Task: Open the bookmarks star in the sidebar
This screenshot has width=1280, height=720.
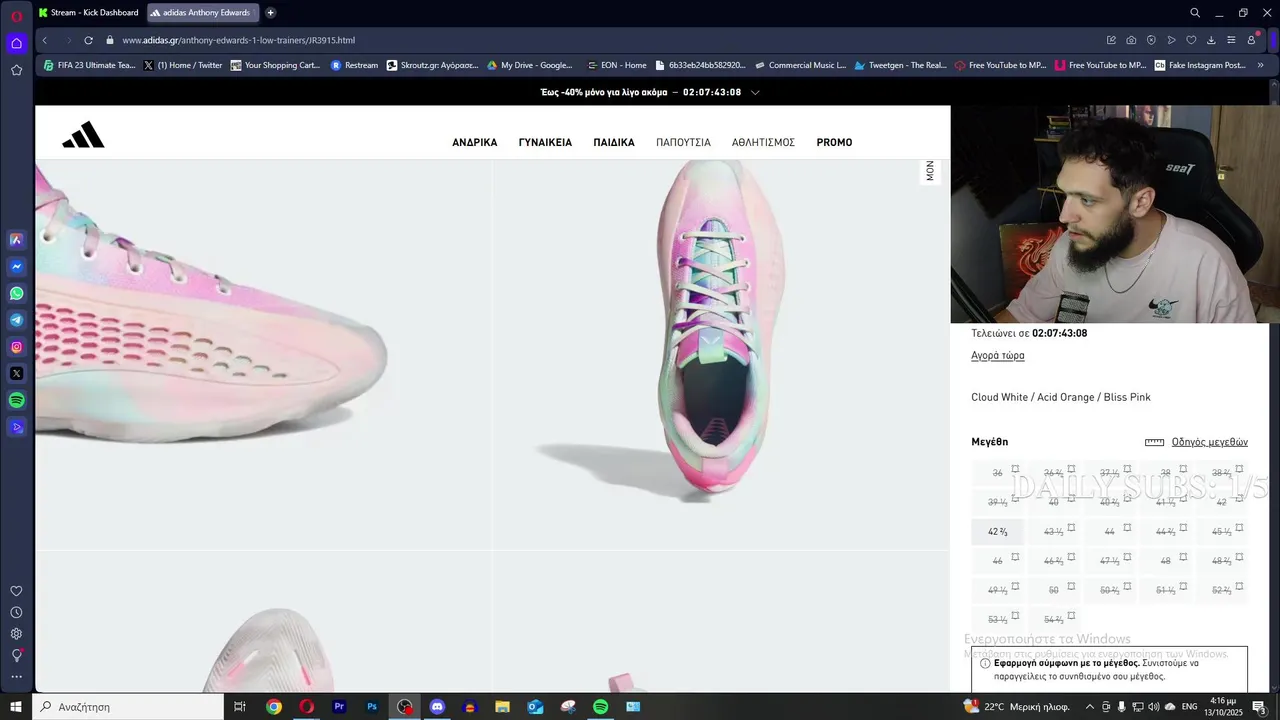Action: (16, 70)
